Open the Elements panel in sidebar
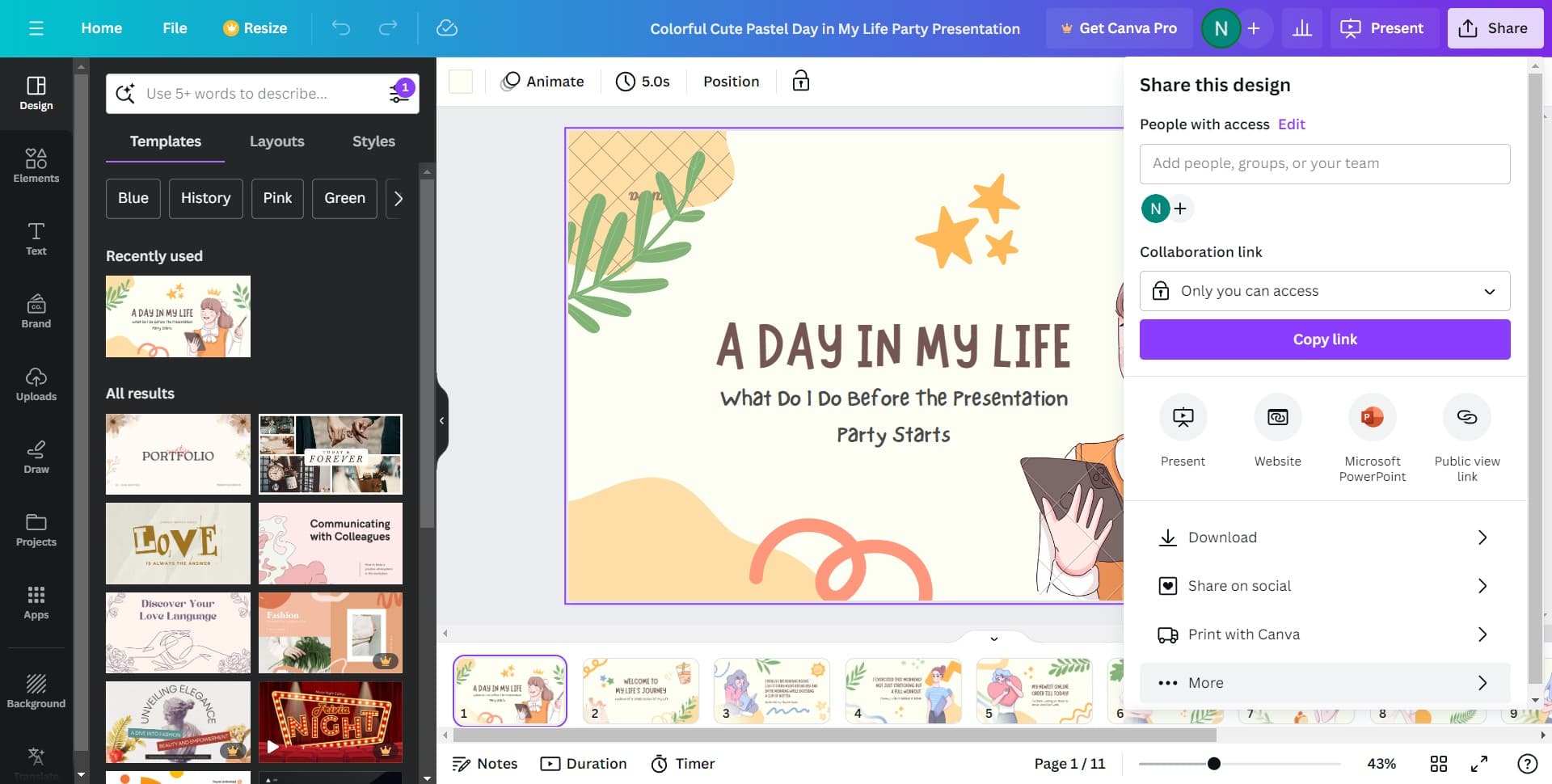This screenshot has width=1552, height=784. [x=36, y=165]
